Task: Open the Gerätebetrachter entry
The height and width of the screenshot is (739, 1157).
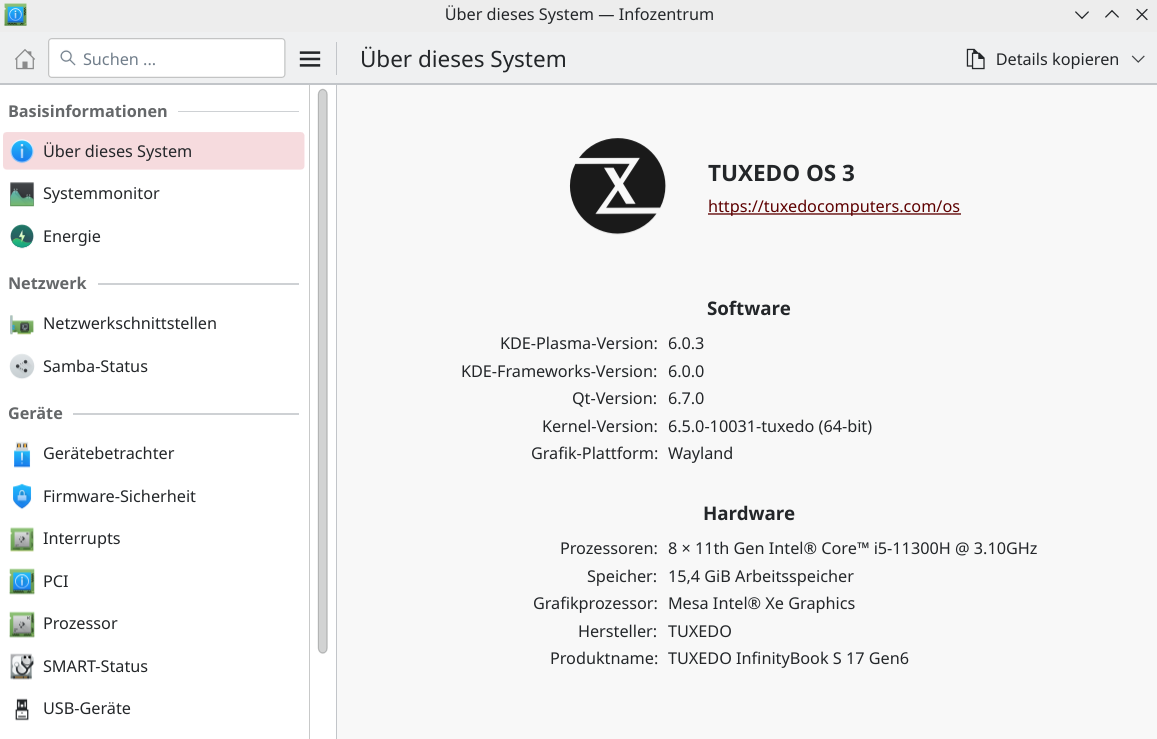Action: (153, 454)
